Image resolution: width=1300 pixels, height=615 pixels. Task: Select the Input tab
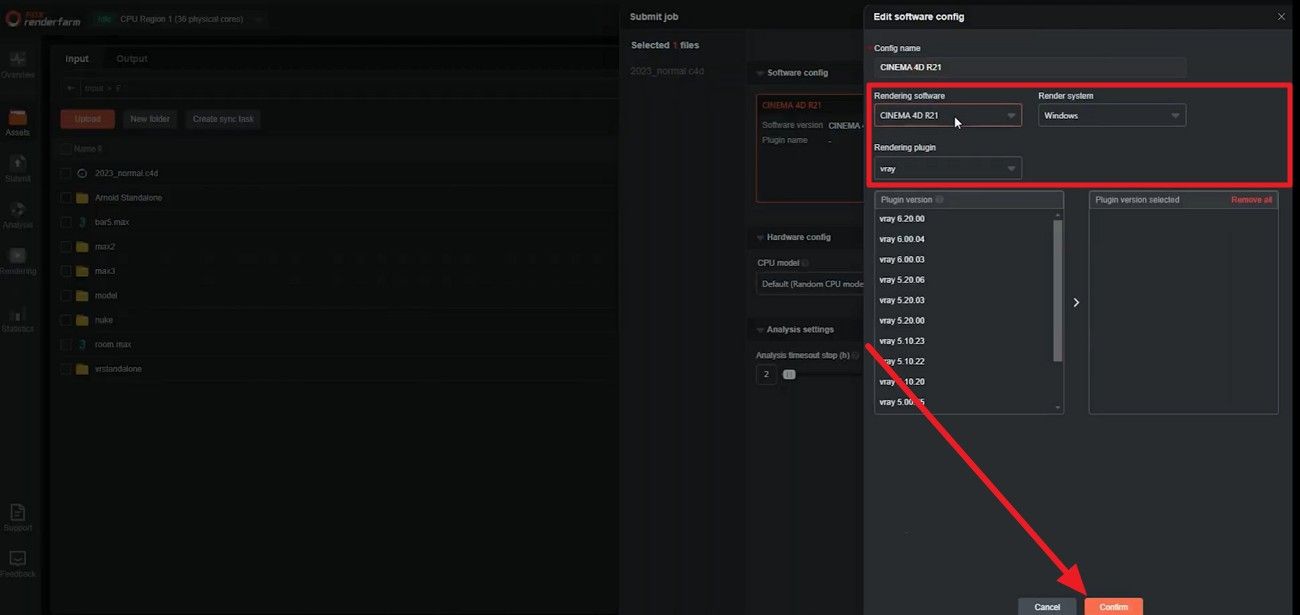[76, 58]
